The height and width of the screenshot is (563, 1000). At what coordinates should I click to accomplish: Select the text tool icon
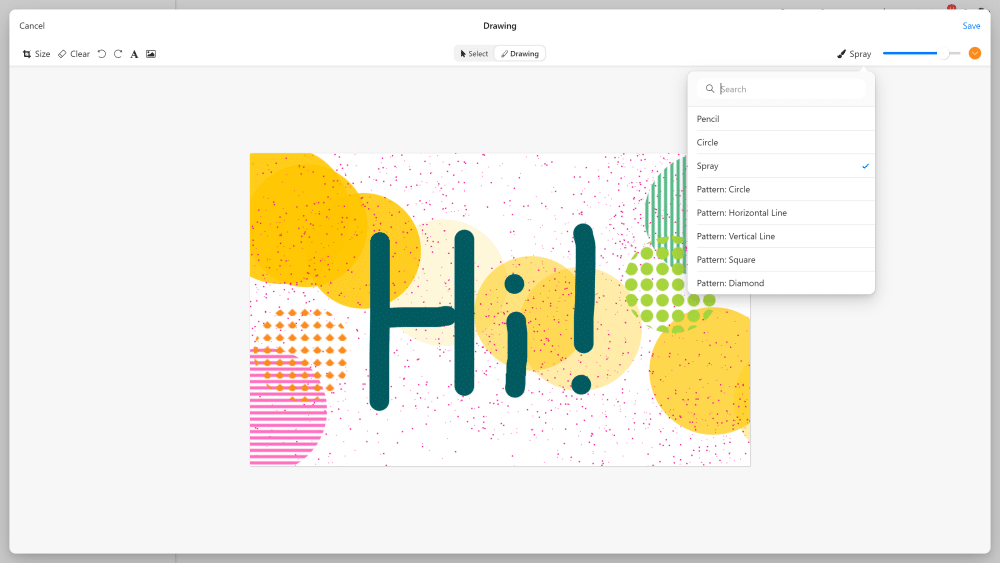click(134, 54)
